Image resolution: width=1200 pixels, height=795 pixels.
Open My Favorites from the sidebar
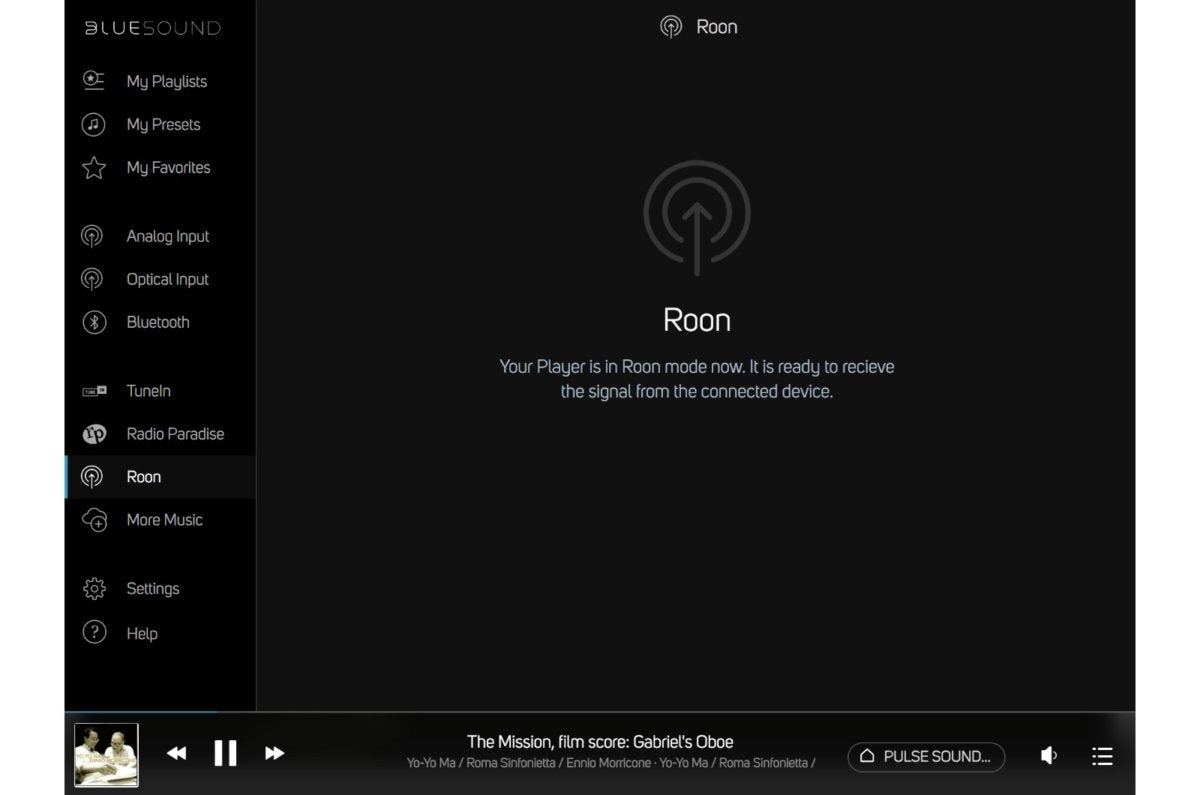168,167
